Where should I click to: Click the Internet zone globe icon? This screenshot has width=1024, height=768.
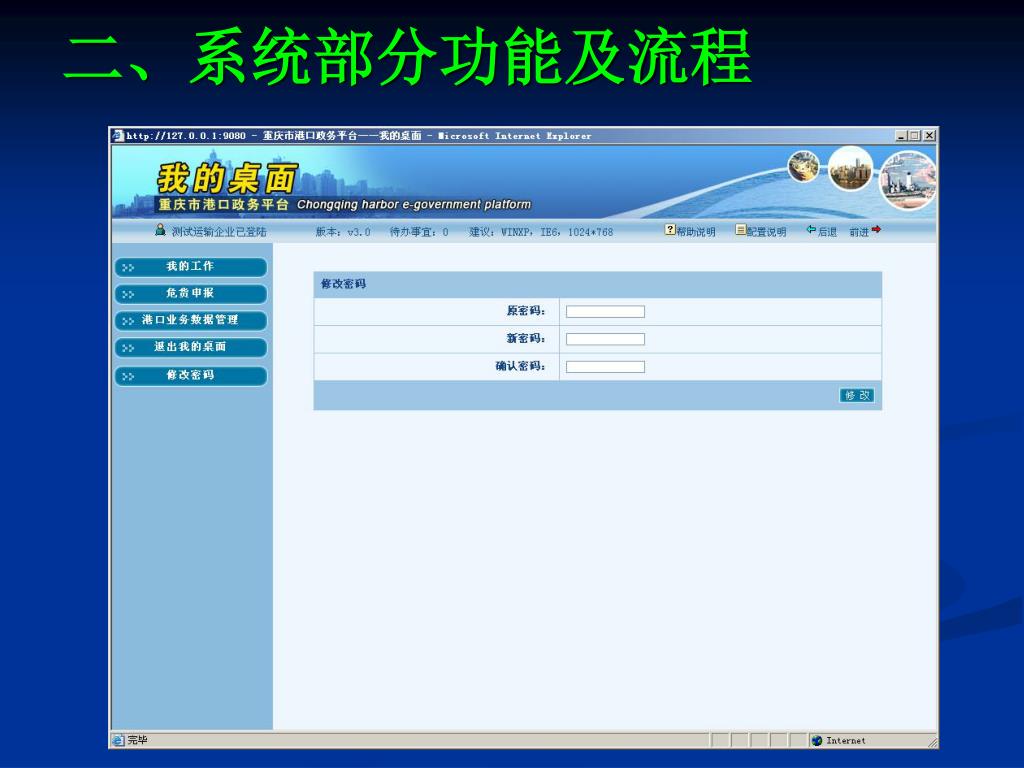(x=816, y=741)
